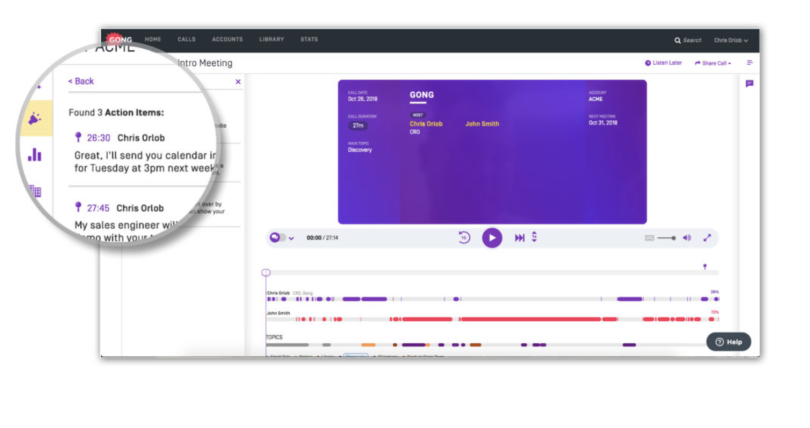Open the Home menu item
The image size is (810, 428).
[153, 39]
